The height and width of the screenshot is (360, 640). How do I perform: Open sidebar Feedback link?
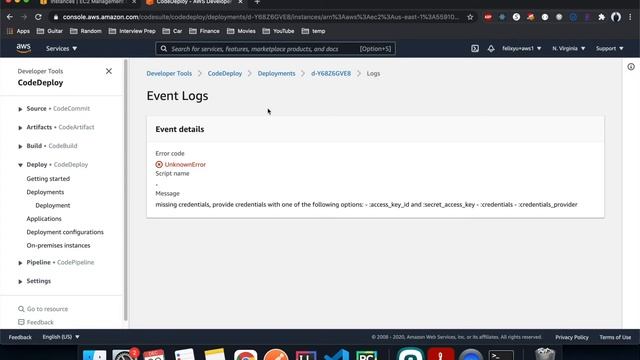(36, 322)
